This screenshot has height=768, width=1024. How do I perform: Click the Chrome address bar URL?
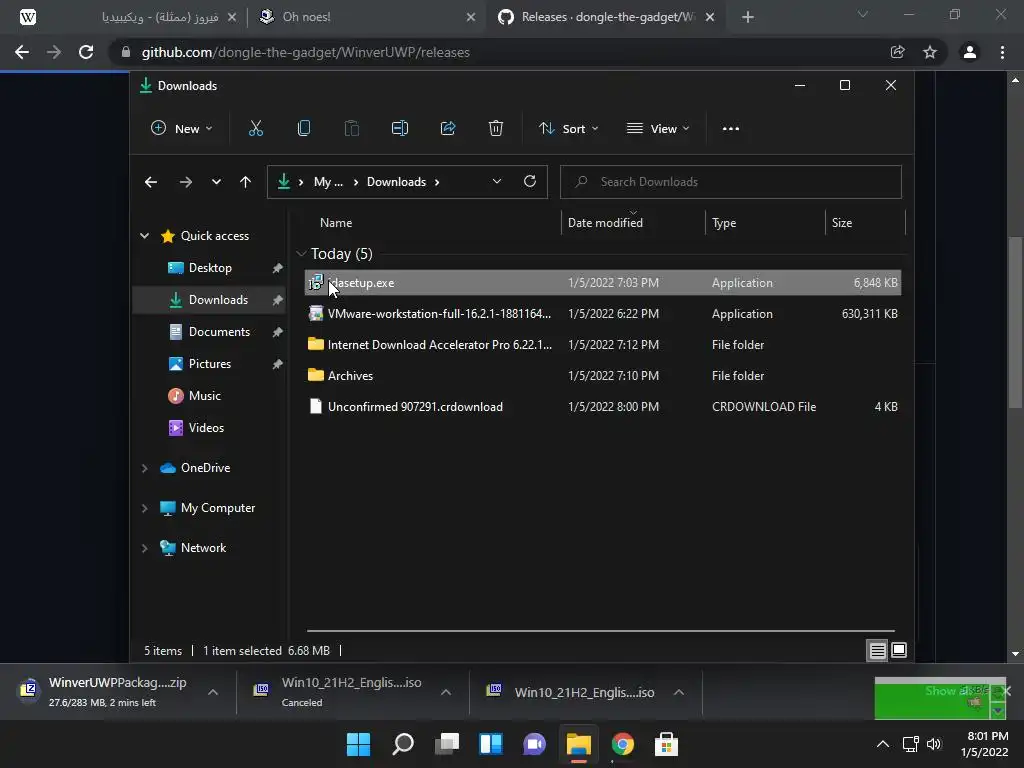tap(306, 52)
